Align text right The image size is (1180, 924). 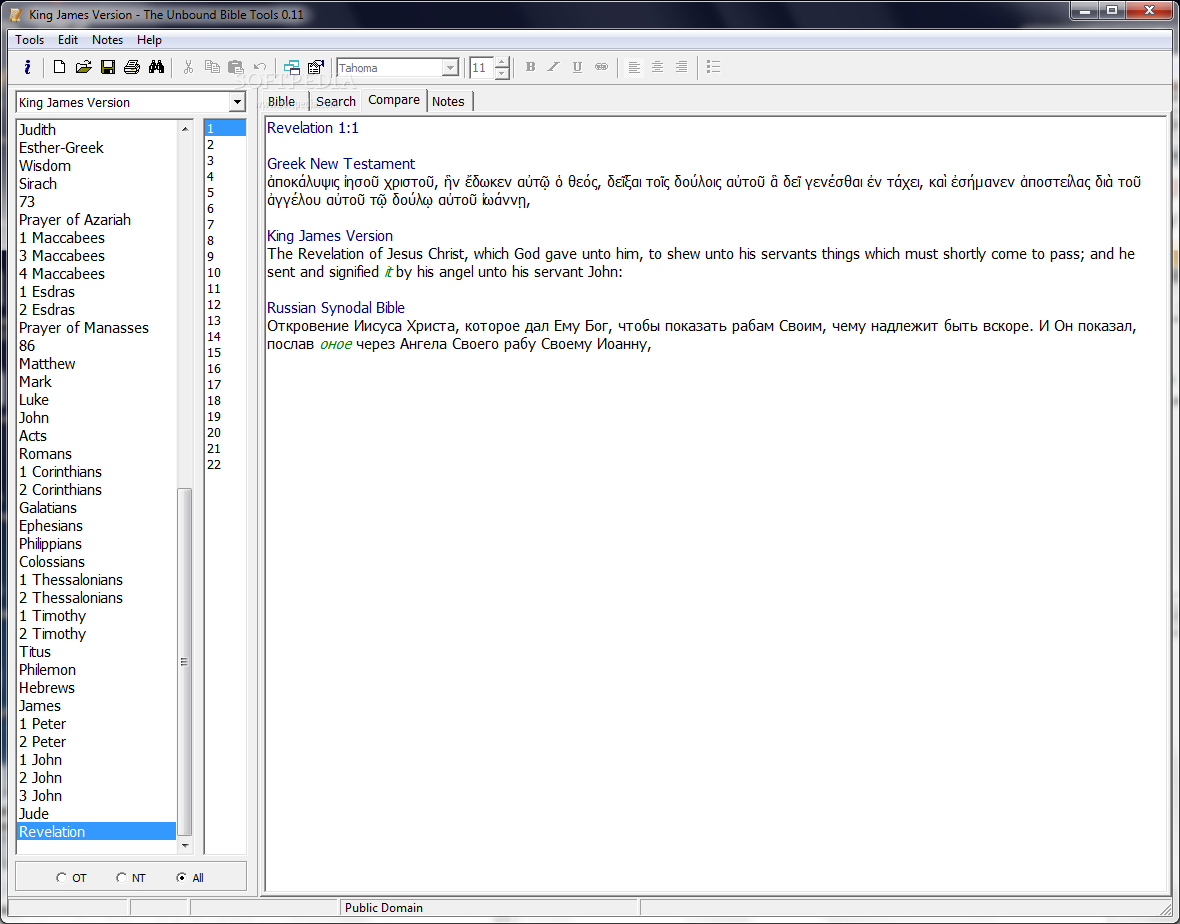[x=681, y=67]
